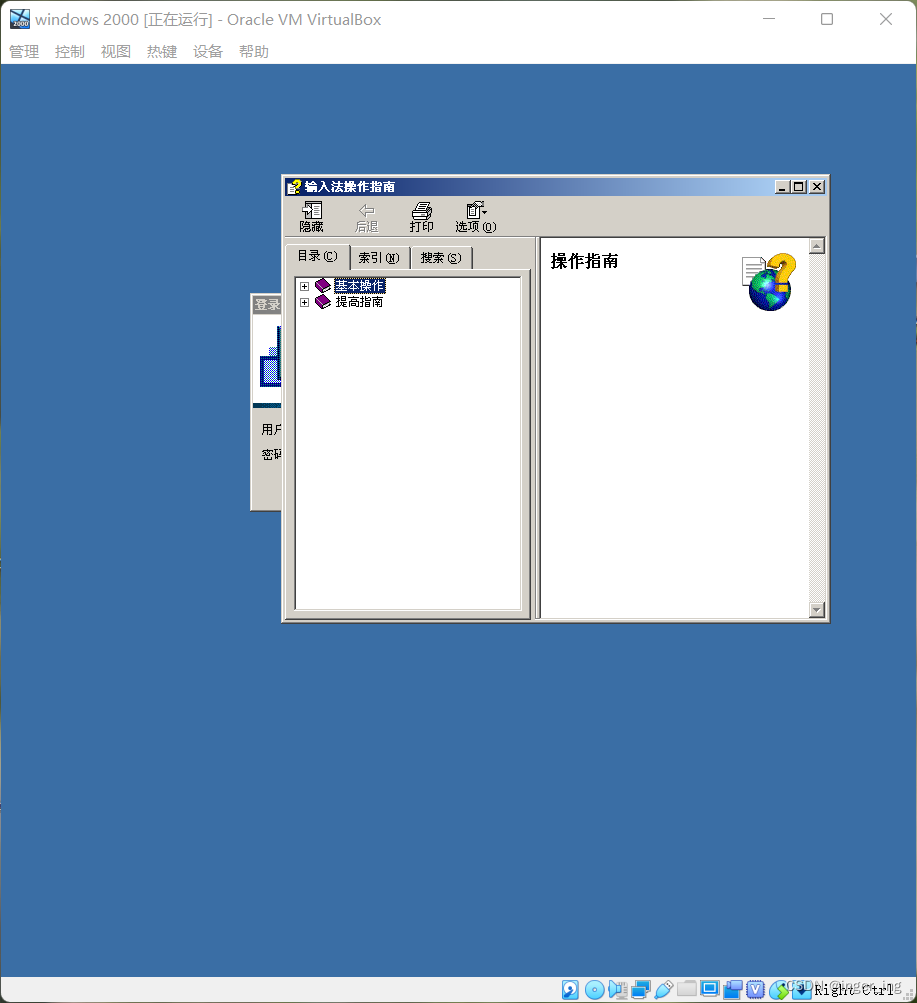The height and width of the screenshot is (1003, 917).
Task: Click the mouse integration status bar icon
Action: pyautogui.click(x=778, y=990)
